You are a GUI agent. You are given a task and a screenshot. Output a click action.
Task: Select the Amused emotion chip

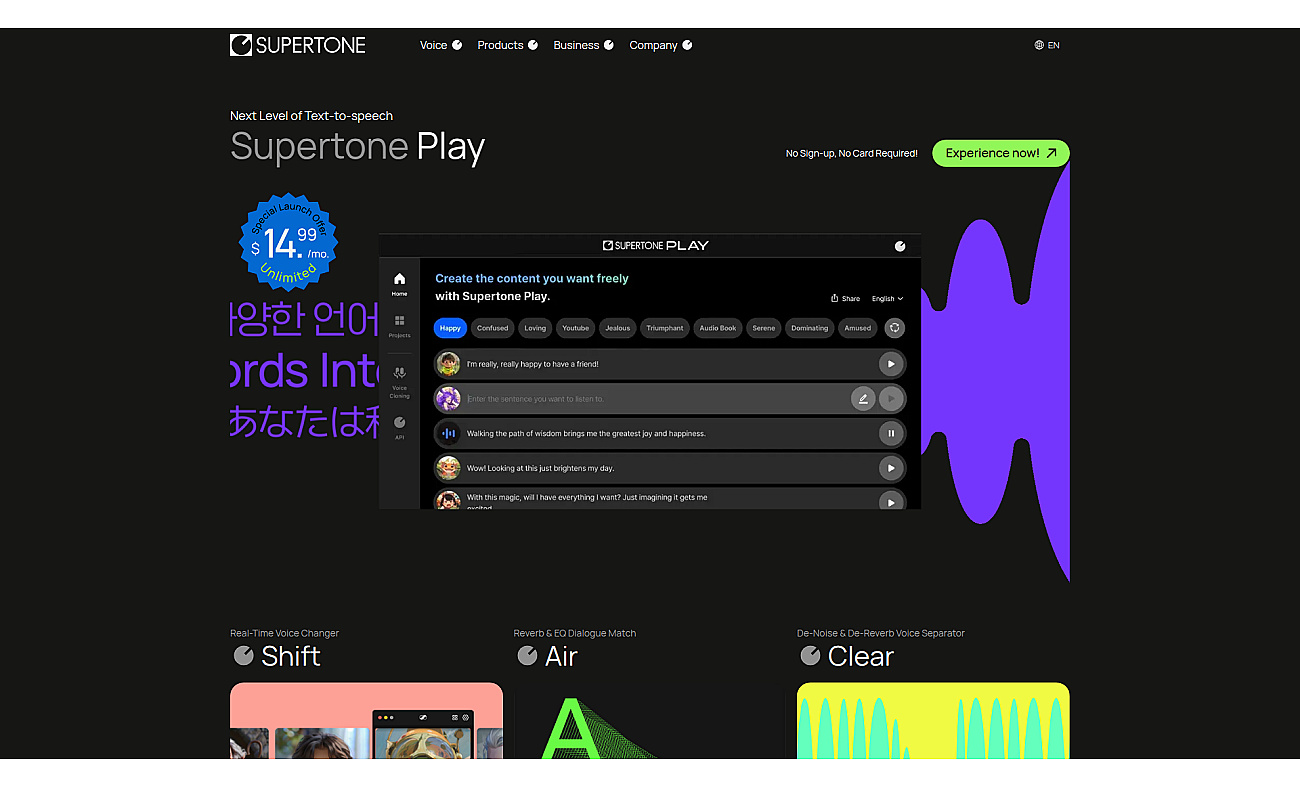pos(858,328)
